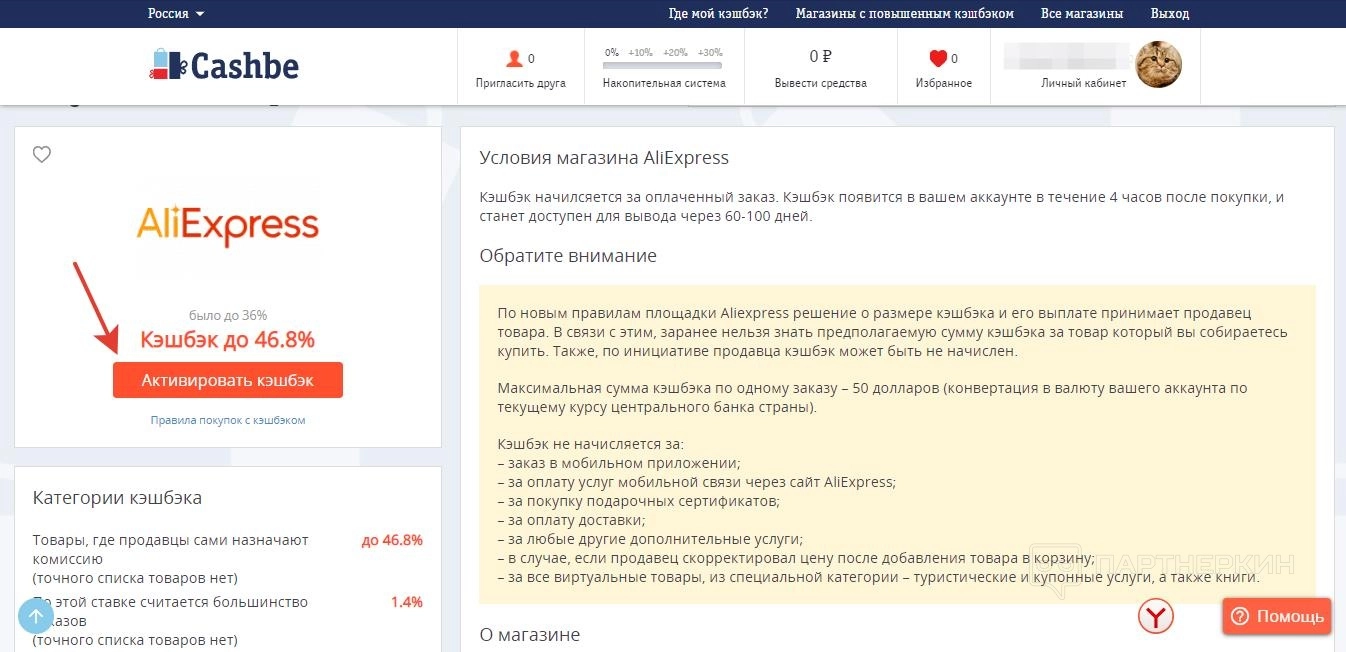1346x652 pixels.
Task: Click Пригласить друга label
Action: (x=521, y=83)
